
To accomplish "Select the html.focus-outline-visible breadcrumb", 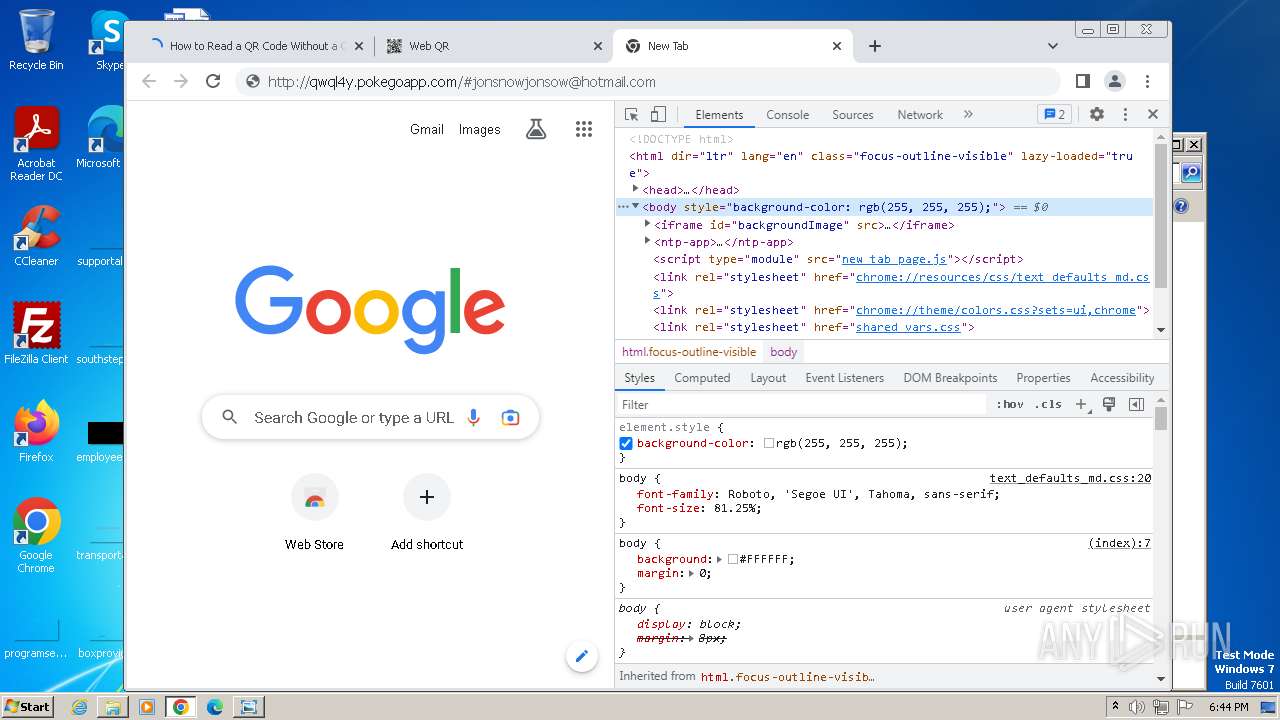I will point(689,352).
